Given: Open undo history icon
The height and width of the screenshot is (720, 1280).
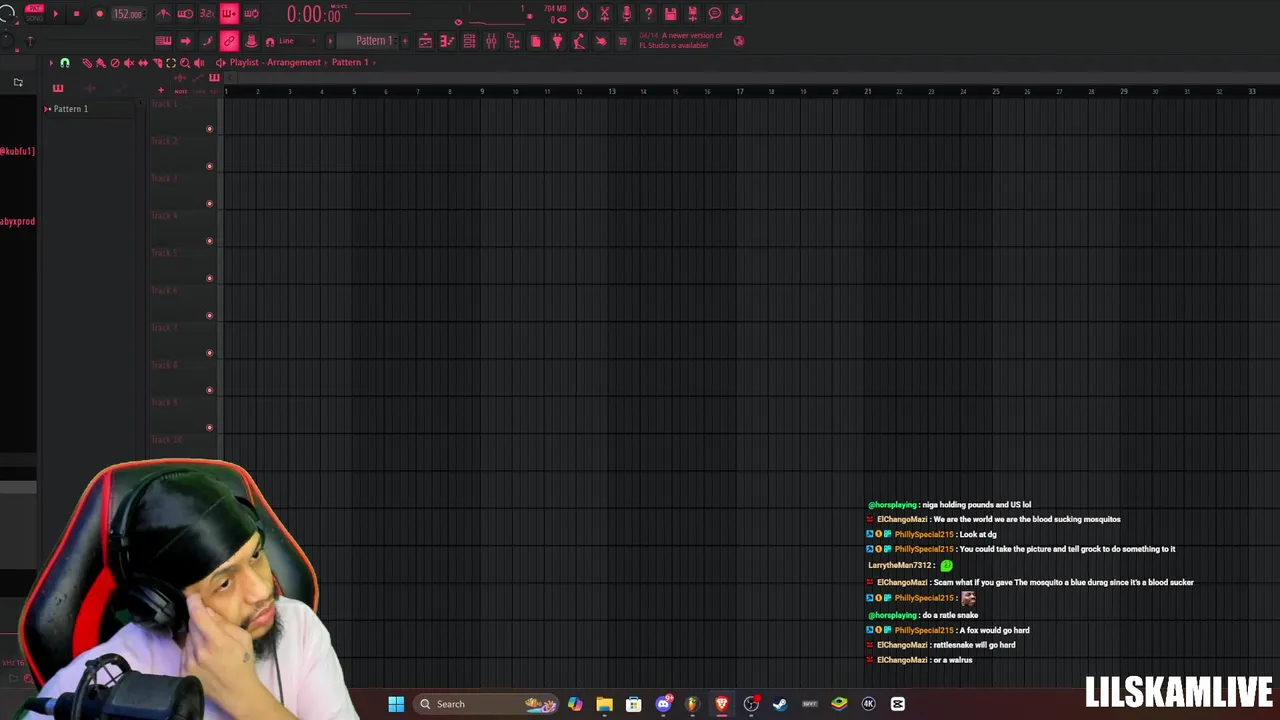Looking at the screenshot, I should point(583,14).
